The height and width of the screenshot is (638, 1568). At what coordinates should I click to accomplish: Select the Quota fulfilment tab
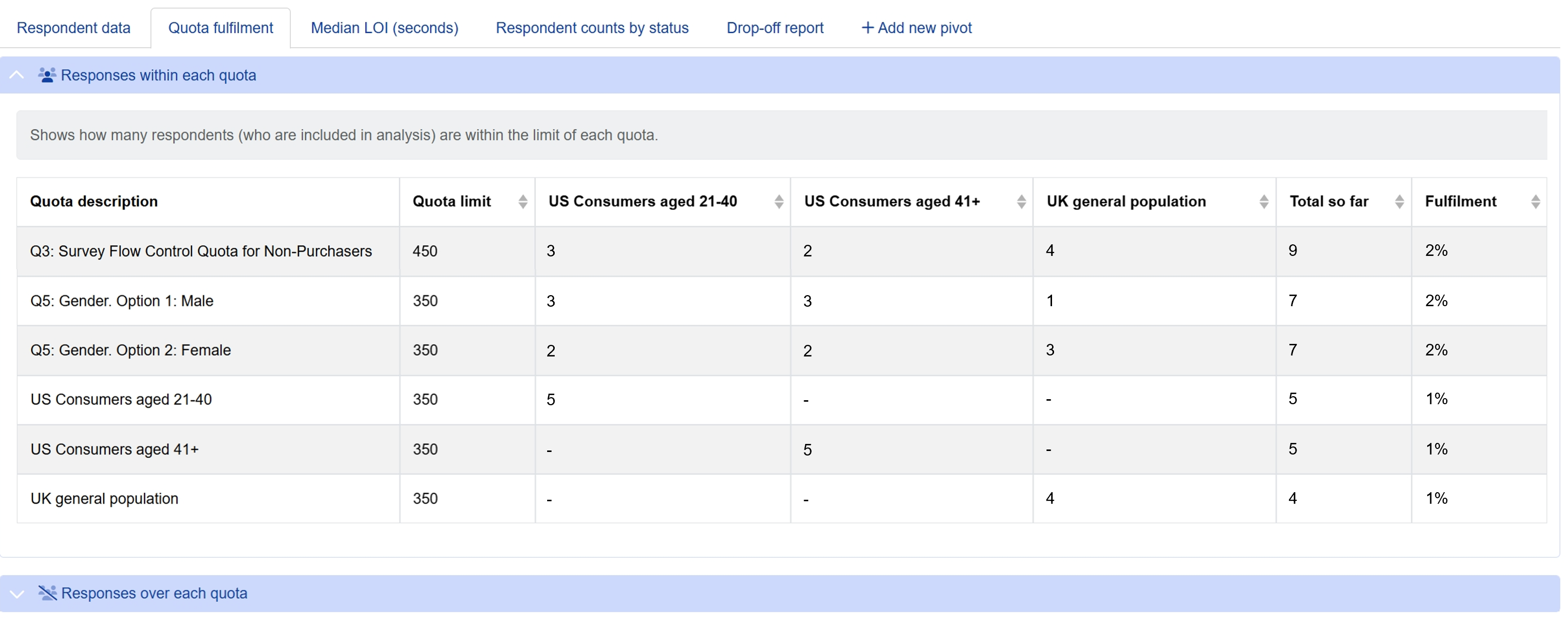(220, 28)
